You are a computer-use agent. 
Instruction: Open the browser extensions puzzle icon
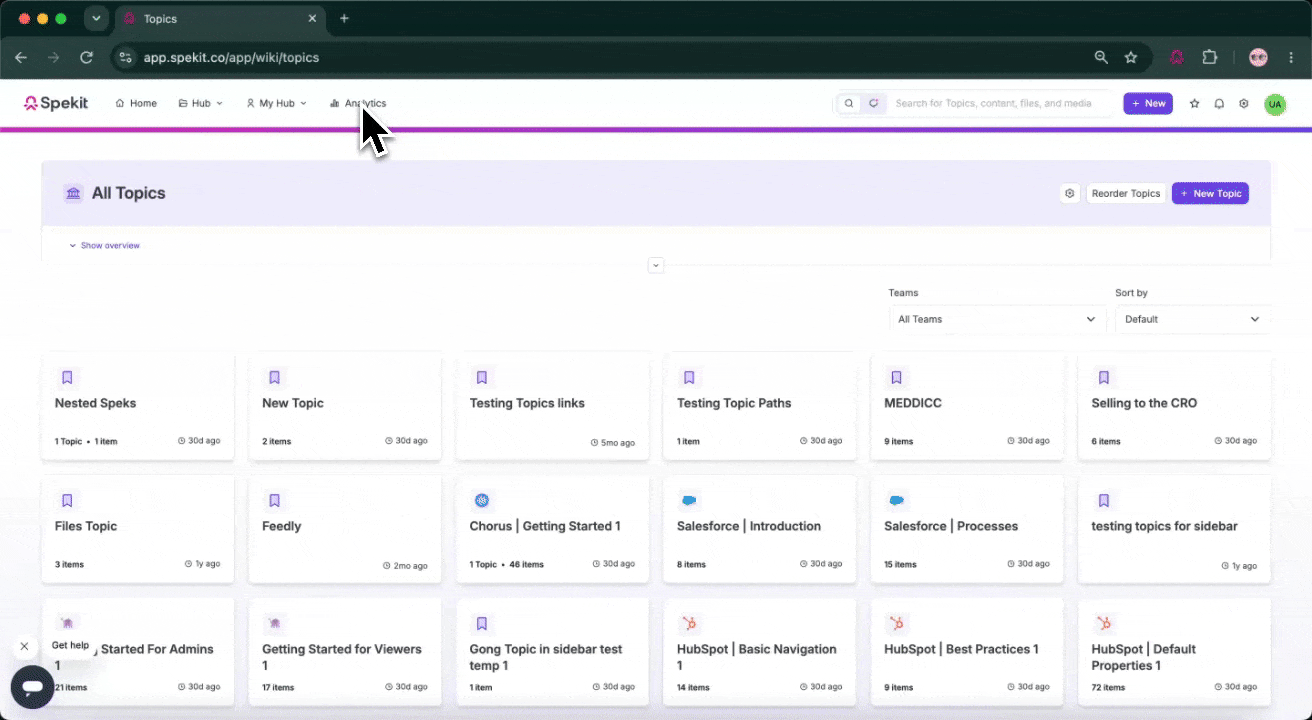pyautogui.click(x=1210, y=58)
